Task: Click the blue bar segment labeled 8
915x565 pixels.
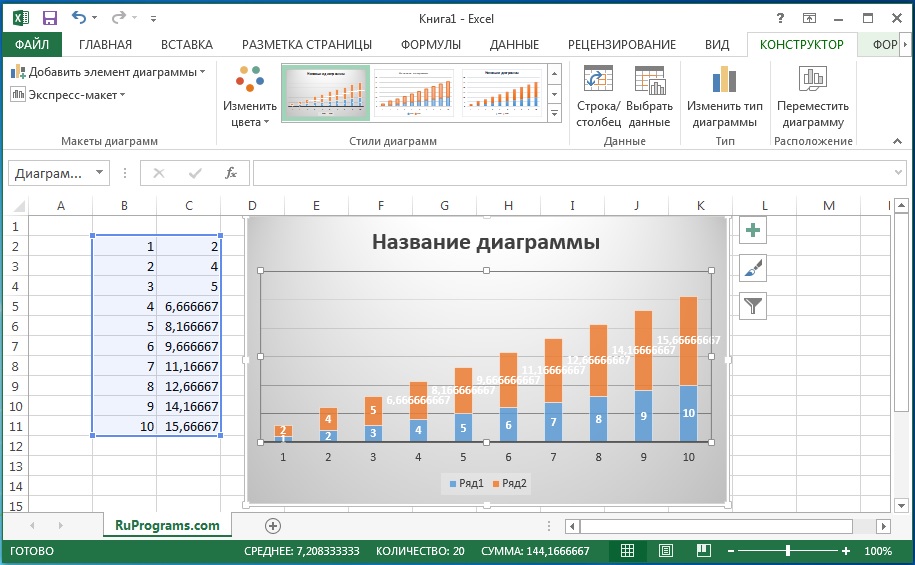Action: tap(599, 418)
